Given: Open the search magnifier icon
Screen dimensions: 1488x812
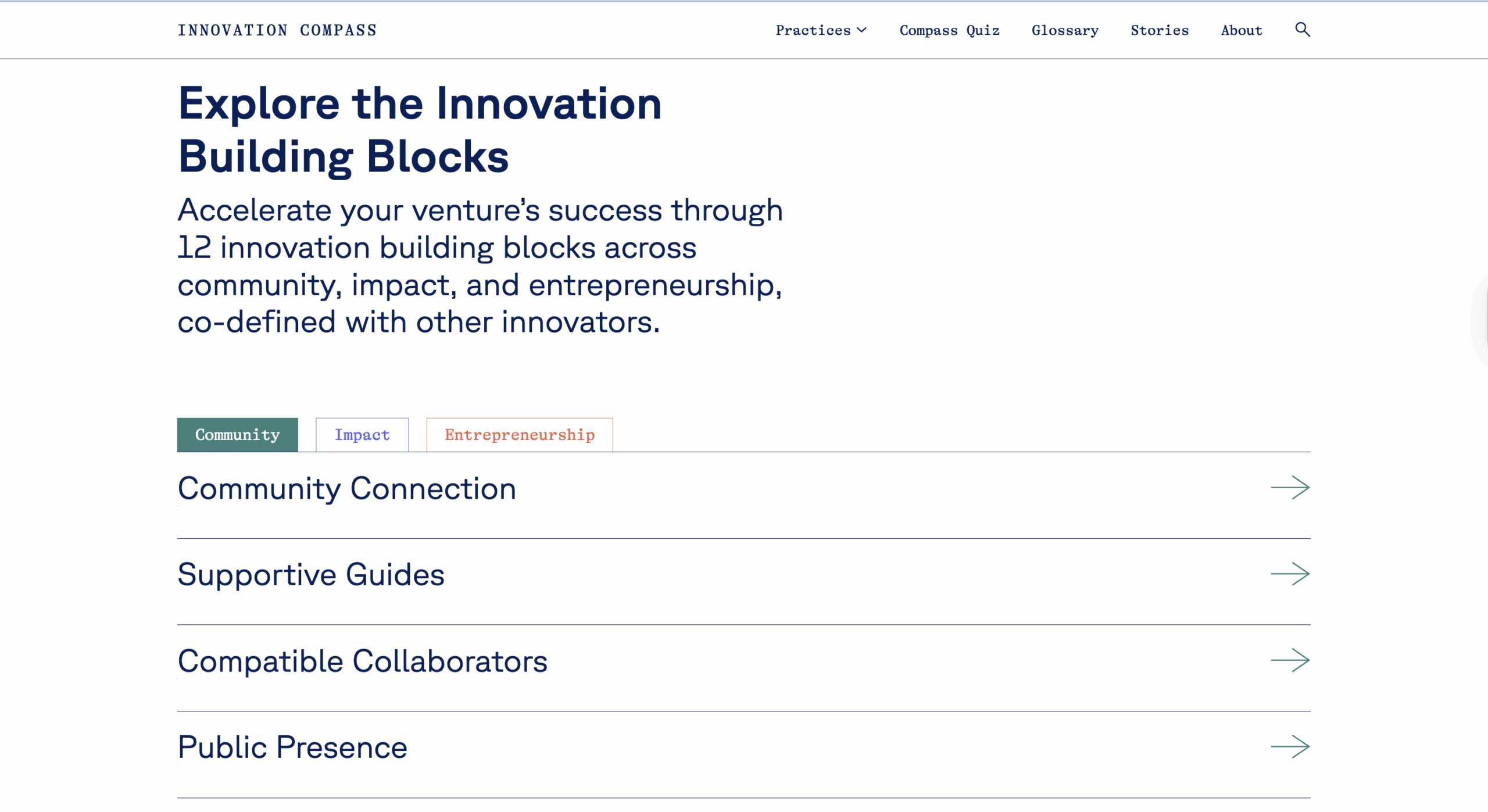Looking at the screenshot, I should tap(1302, 30).
